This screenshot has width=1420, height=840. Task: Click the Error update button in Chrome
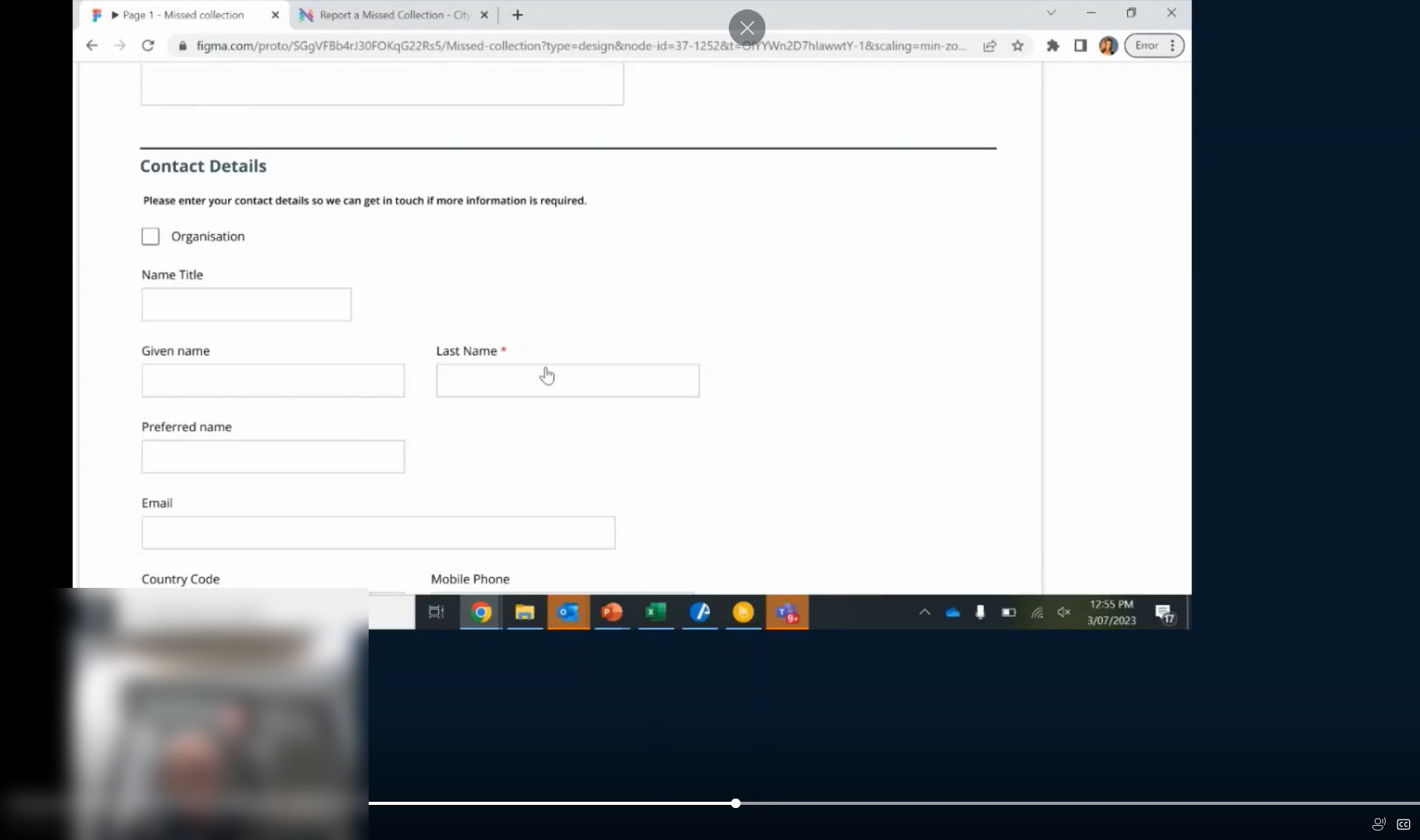[x=1154, y=46]
